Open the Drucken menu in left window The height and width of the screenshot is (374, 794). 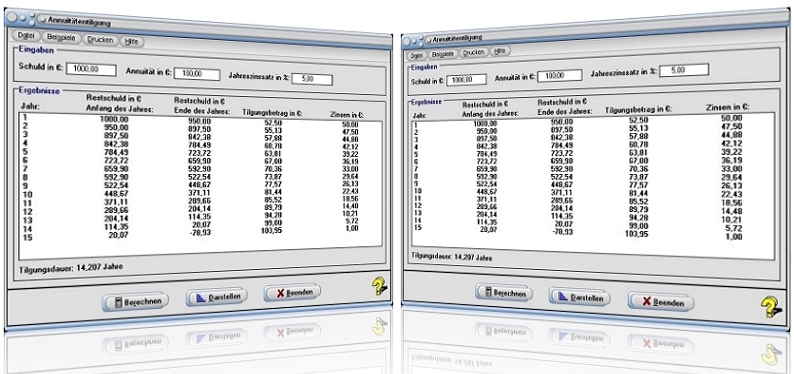pos(100,40)
